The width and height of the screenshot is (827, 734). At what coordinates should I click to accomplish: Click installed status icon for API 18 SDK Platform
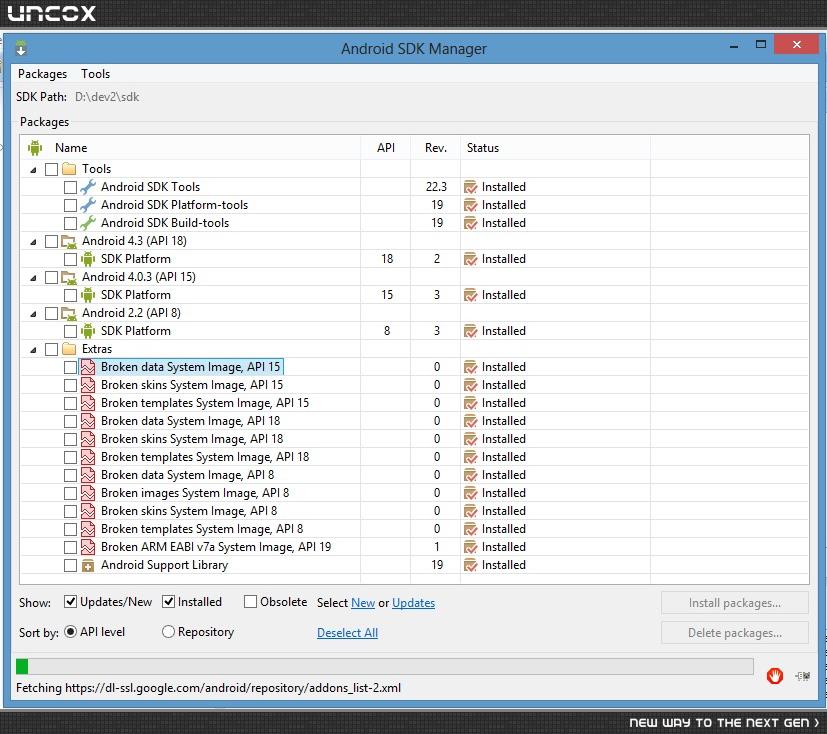(x=470, y=259)
